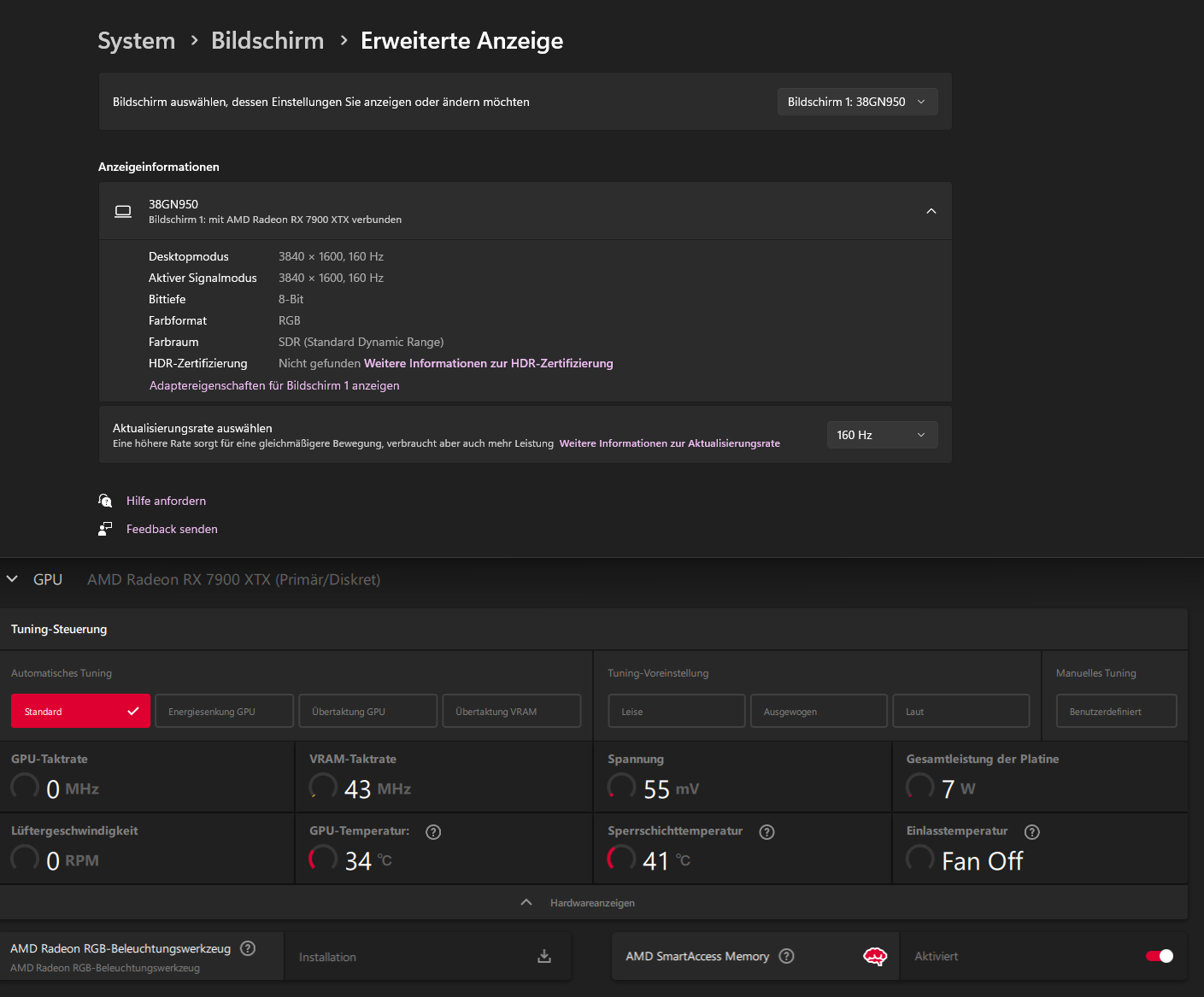Select Standard automatic tuning

click(80, 711)
